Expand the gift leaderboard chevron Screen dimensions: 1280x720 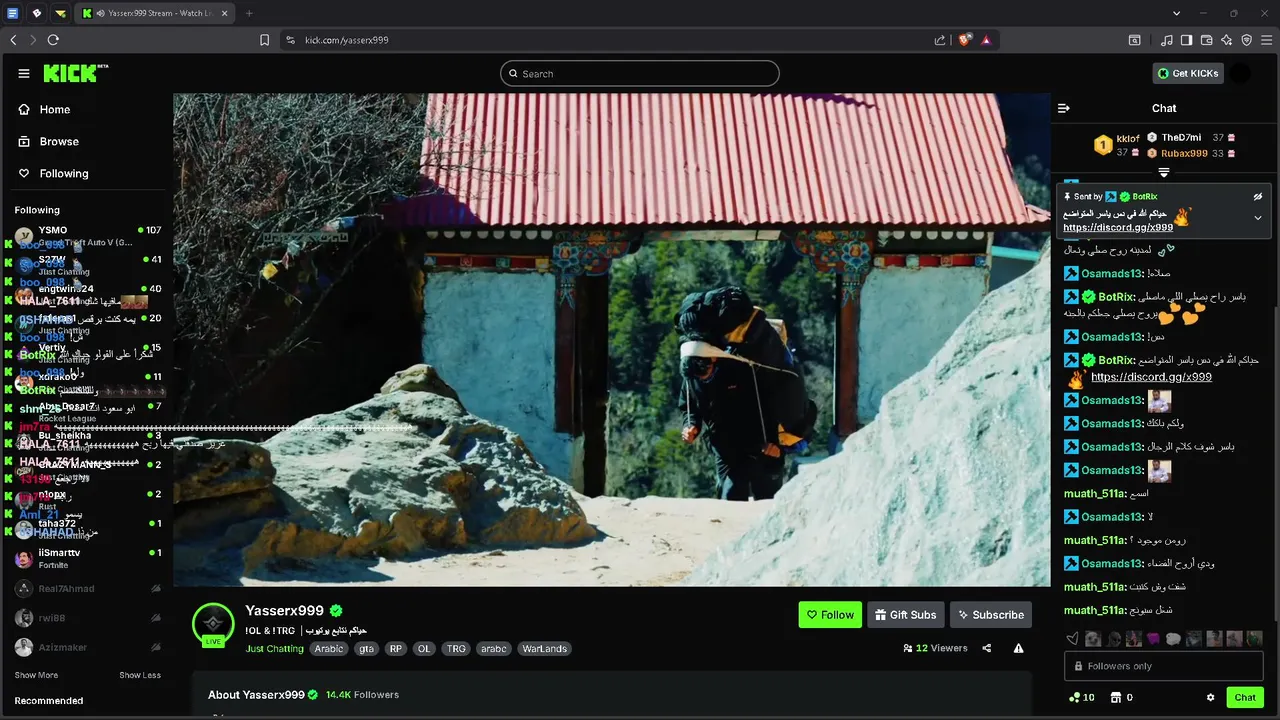(x=1163, y=172)
